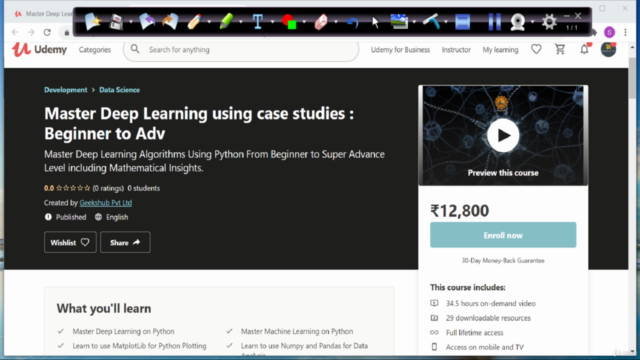The height and width of the screenshot is (360, 640).
Task: Expand the highlighter options dropdown arrow
Action: coord(240,22)
